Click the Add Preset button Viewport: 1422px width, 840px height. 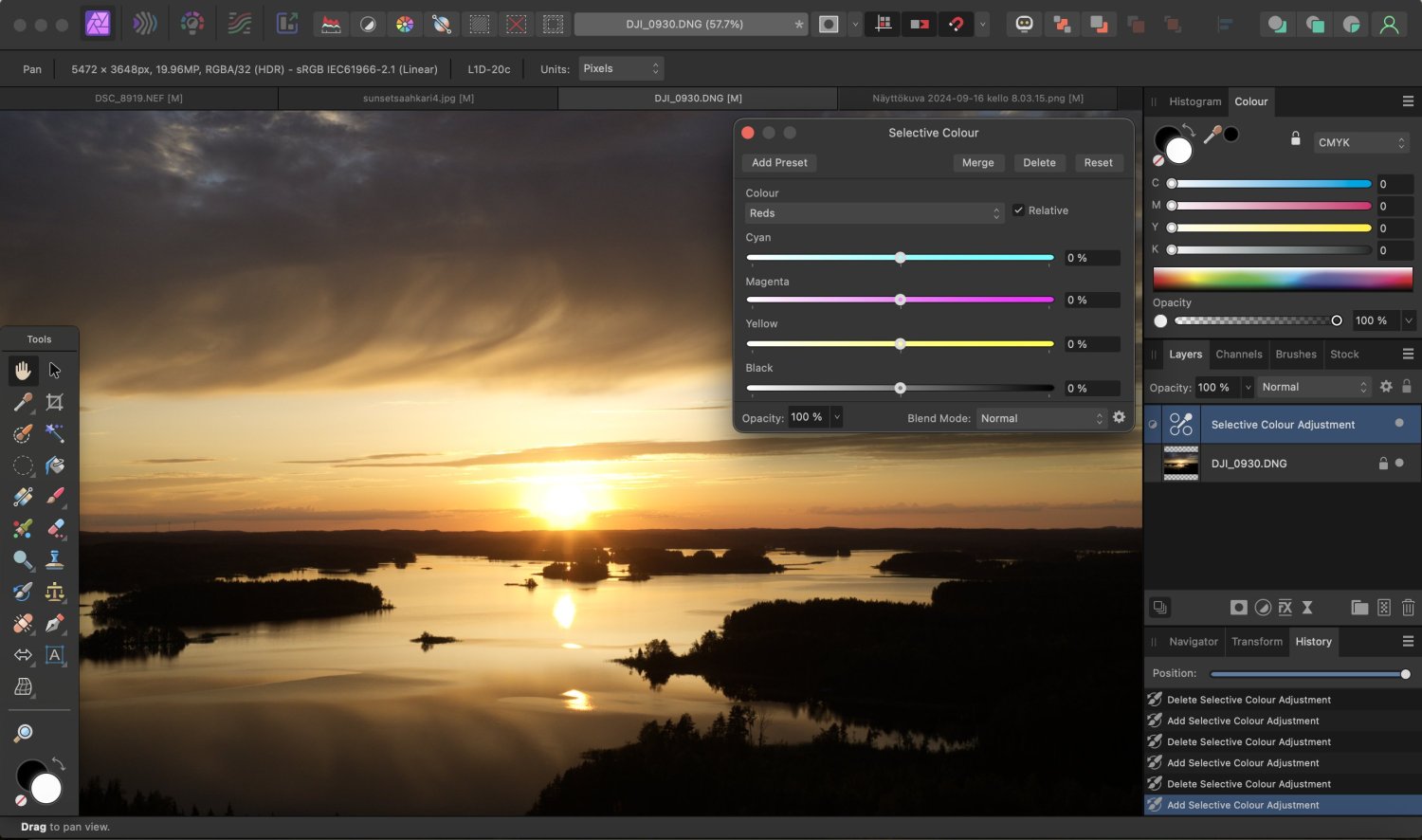pyautogui.click(x=779, y=163)
